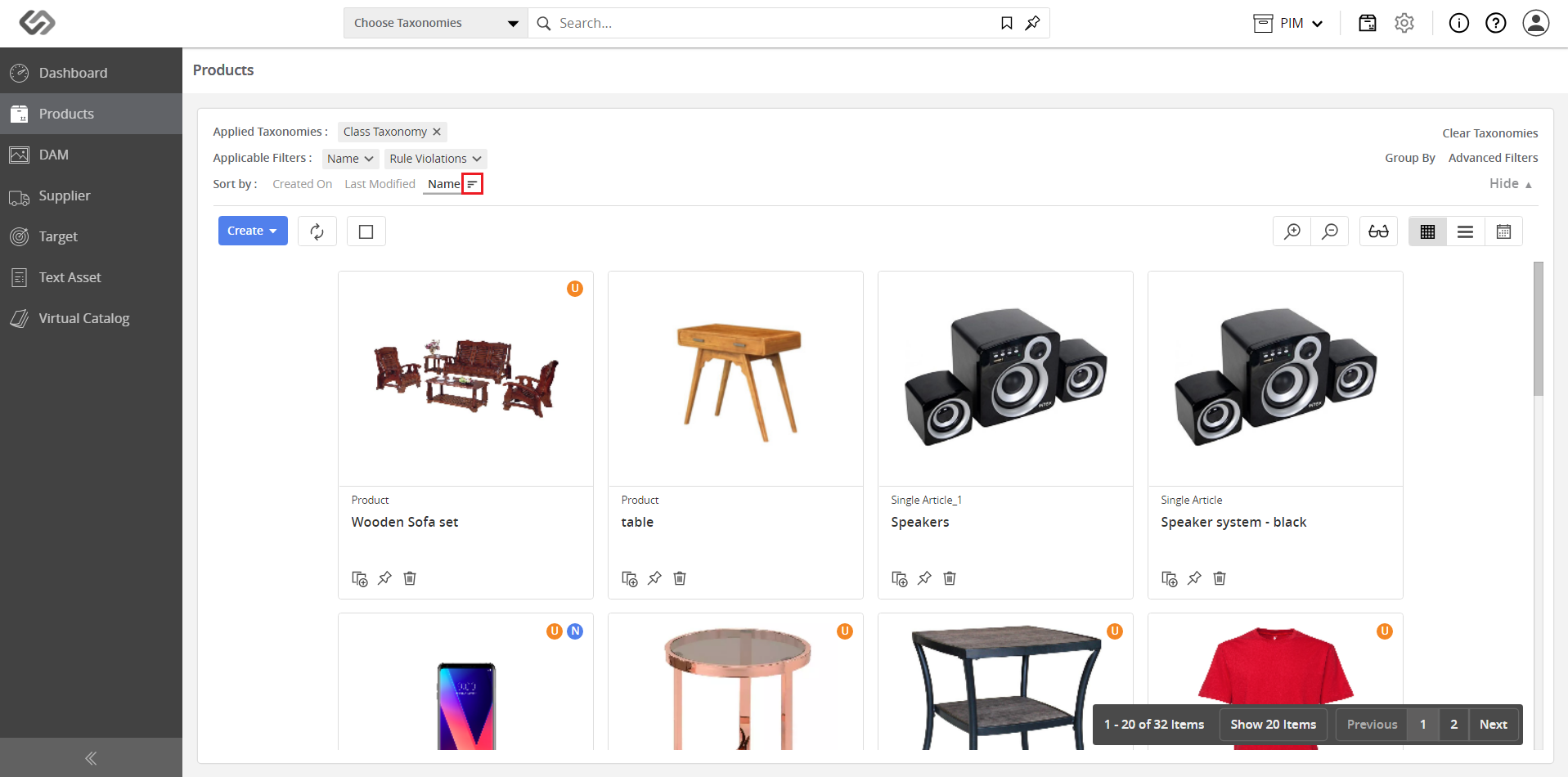Go to Dashboard in sidebar
This screenshot has width=1568, height=777.
(91, 73)
